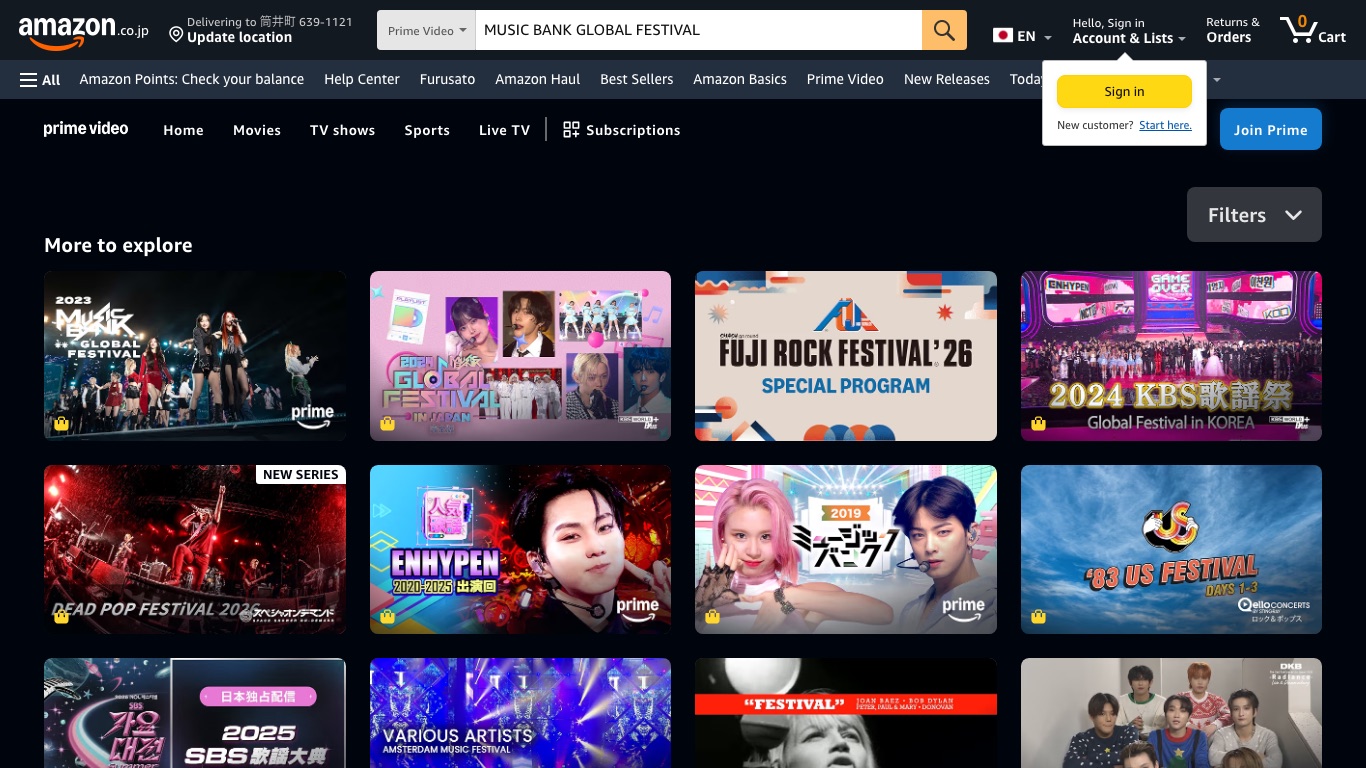
Task: Open the Furusato link
Action: point(447,79)
